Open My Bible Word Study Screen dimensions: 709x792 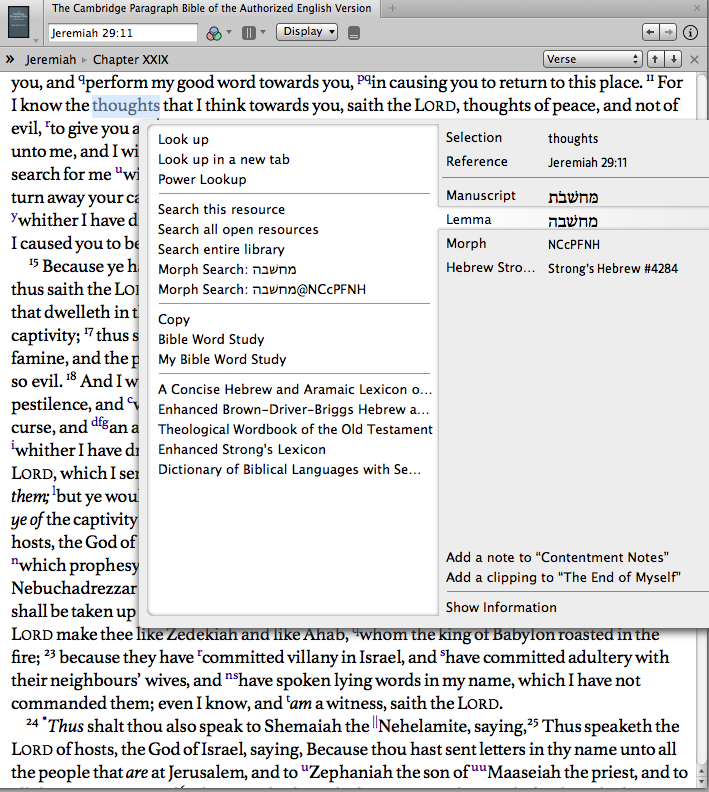222,360
